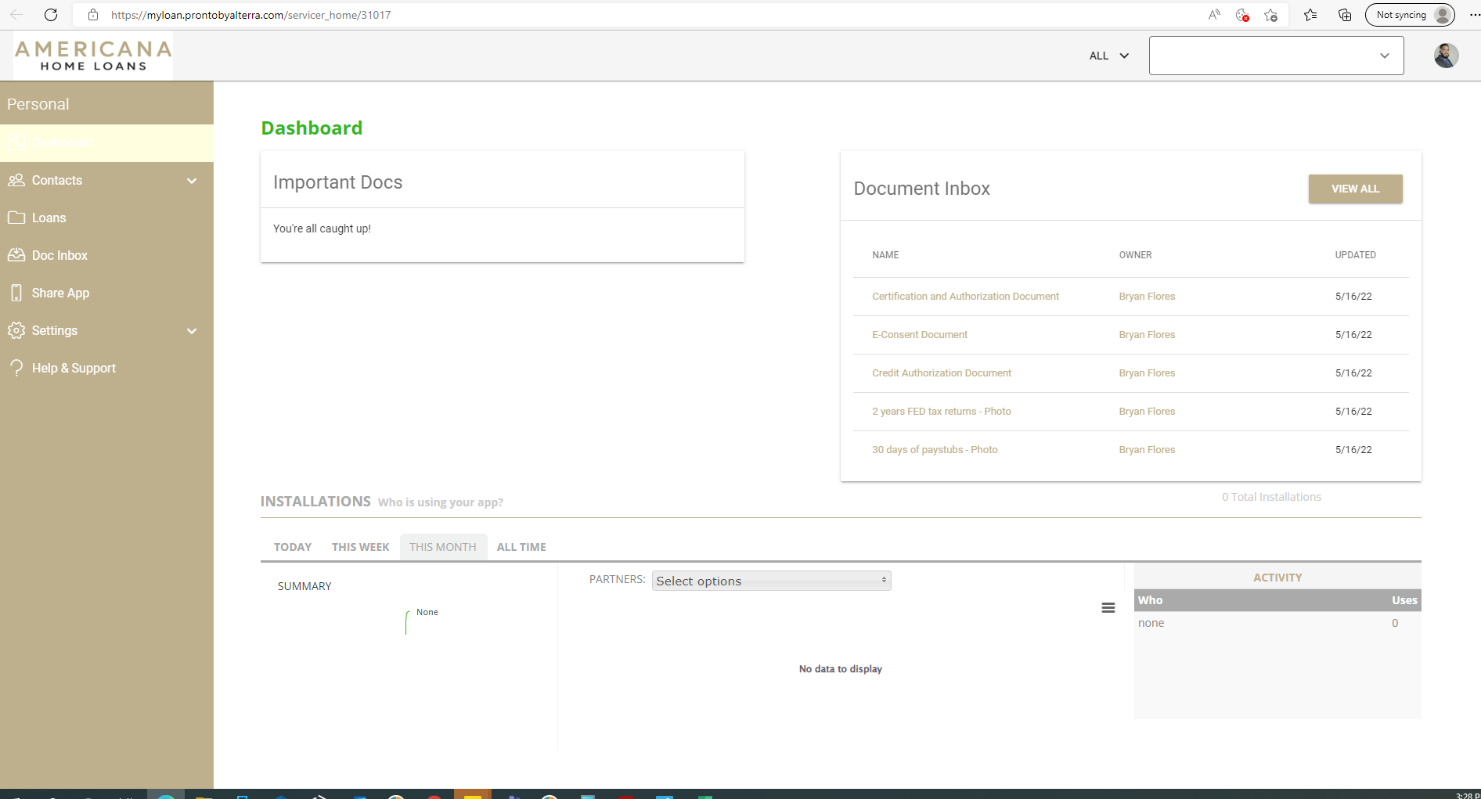The image size is (1481, 799).
Task: Refresh the browser page
Action: click(x=51, y=15)
